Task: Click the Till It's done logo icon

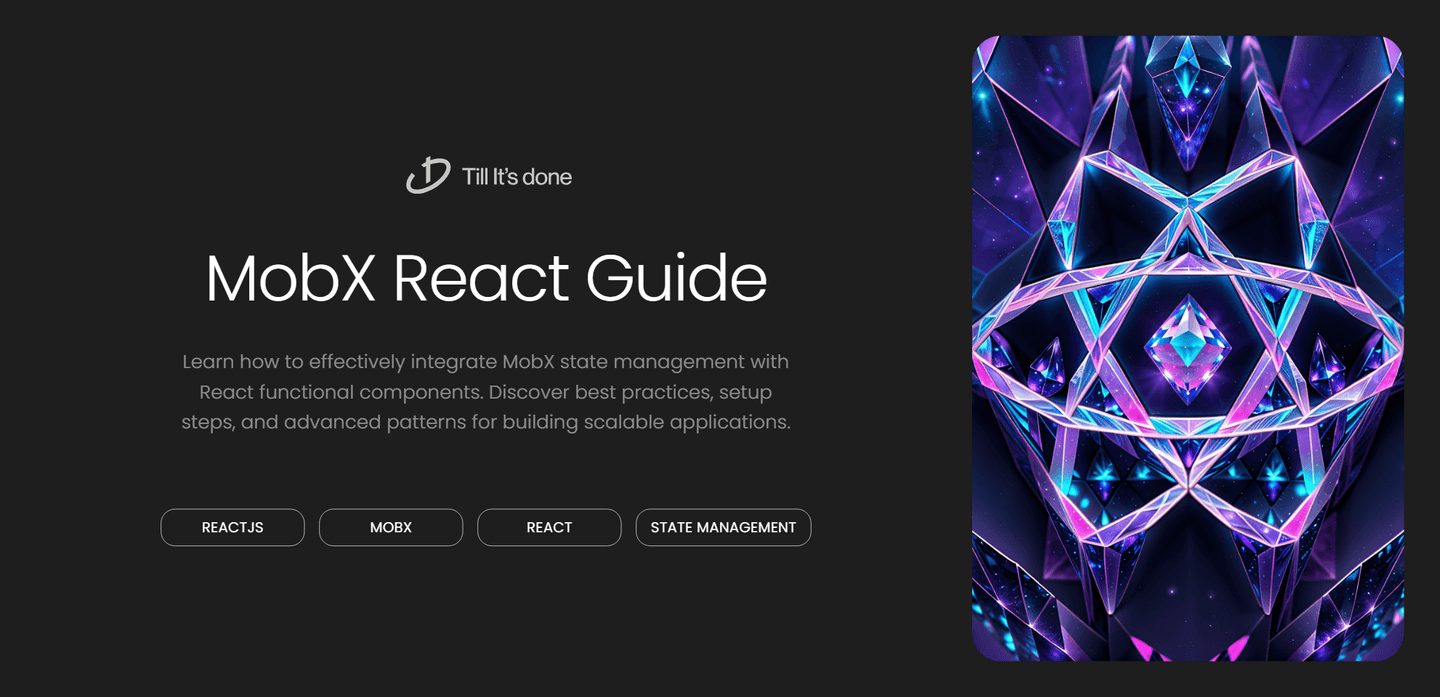Action: (428, 176)
